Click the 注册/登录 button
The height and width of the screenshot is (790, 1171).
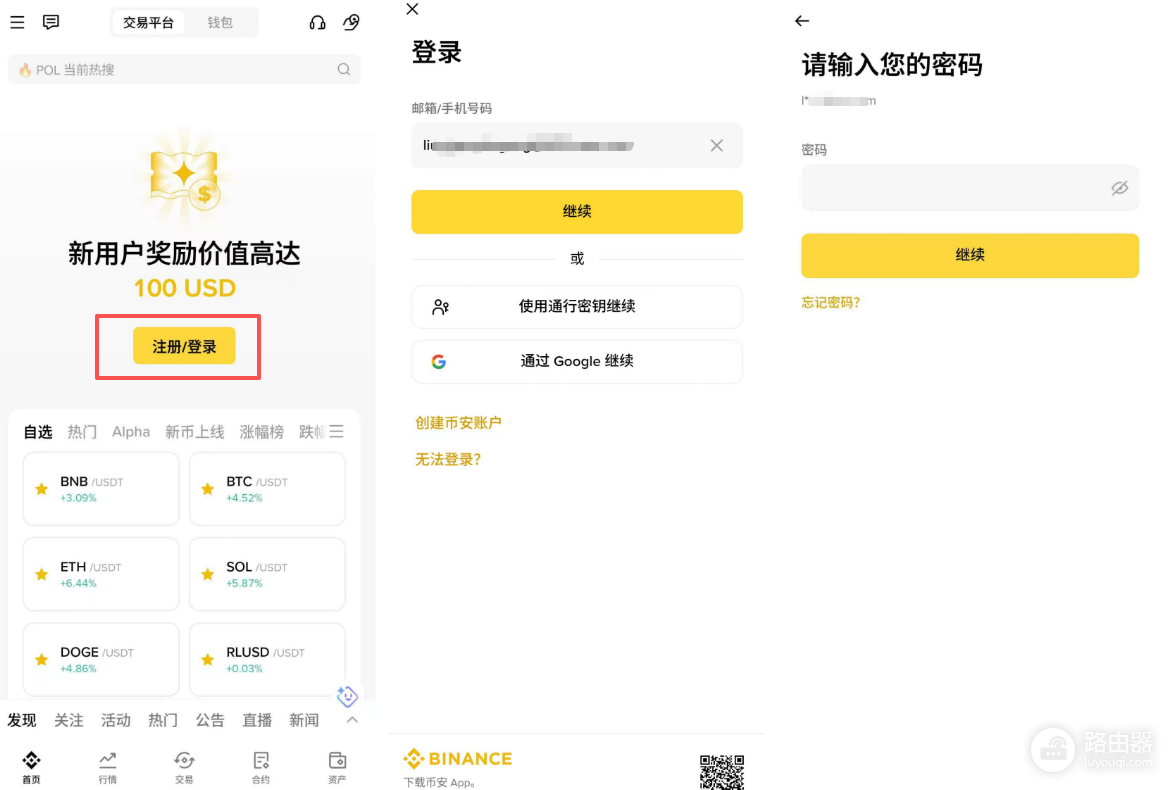click(184, 346)
